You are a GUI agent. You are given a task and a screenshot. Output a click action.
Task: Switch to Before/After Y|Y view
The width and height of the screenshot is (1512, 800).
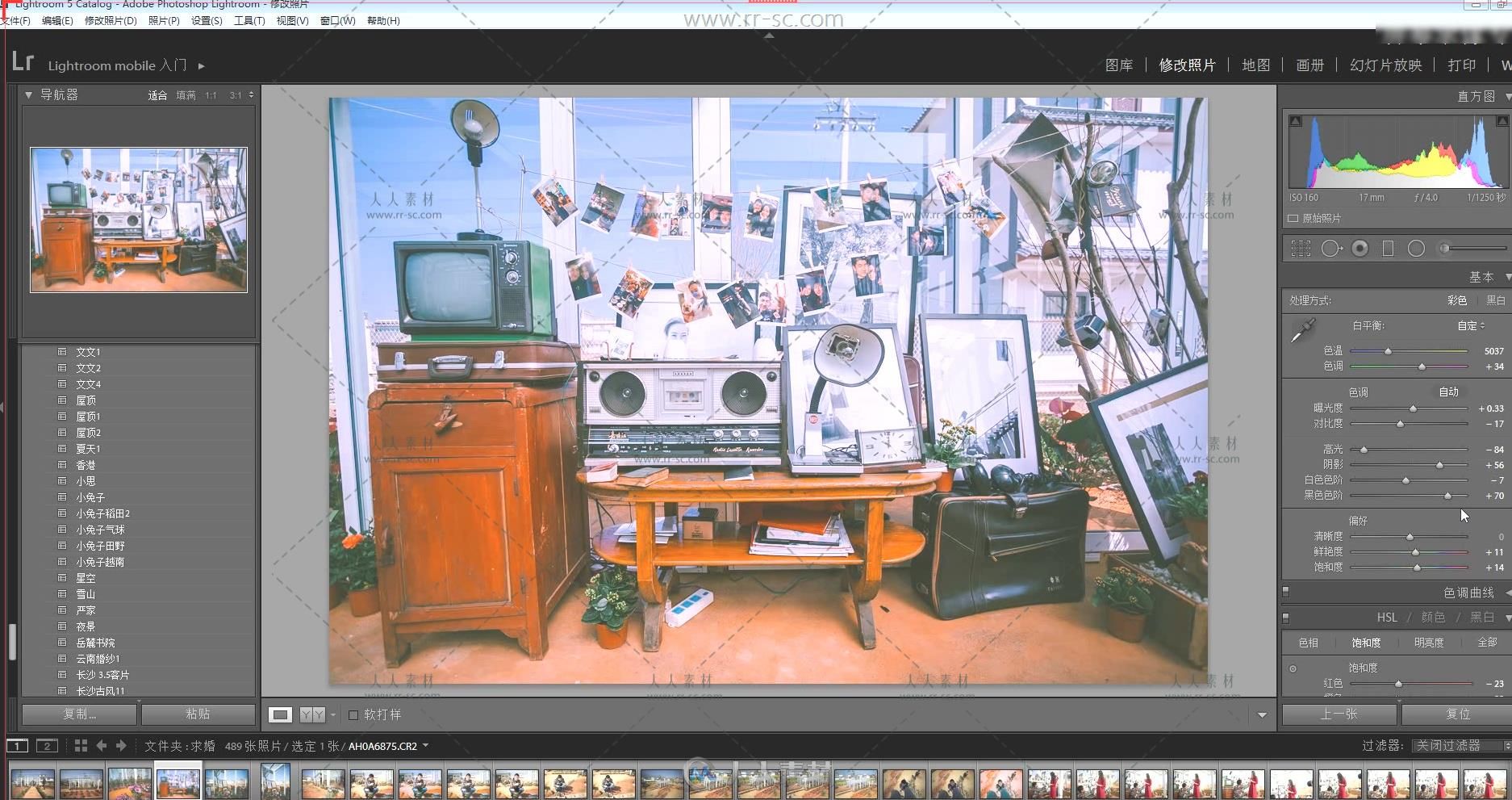click(x=312, y=714)
